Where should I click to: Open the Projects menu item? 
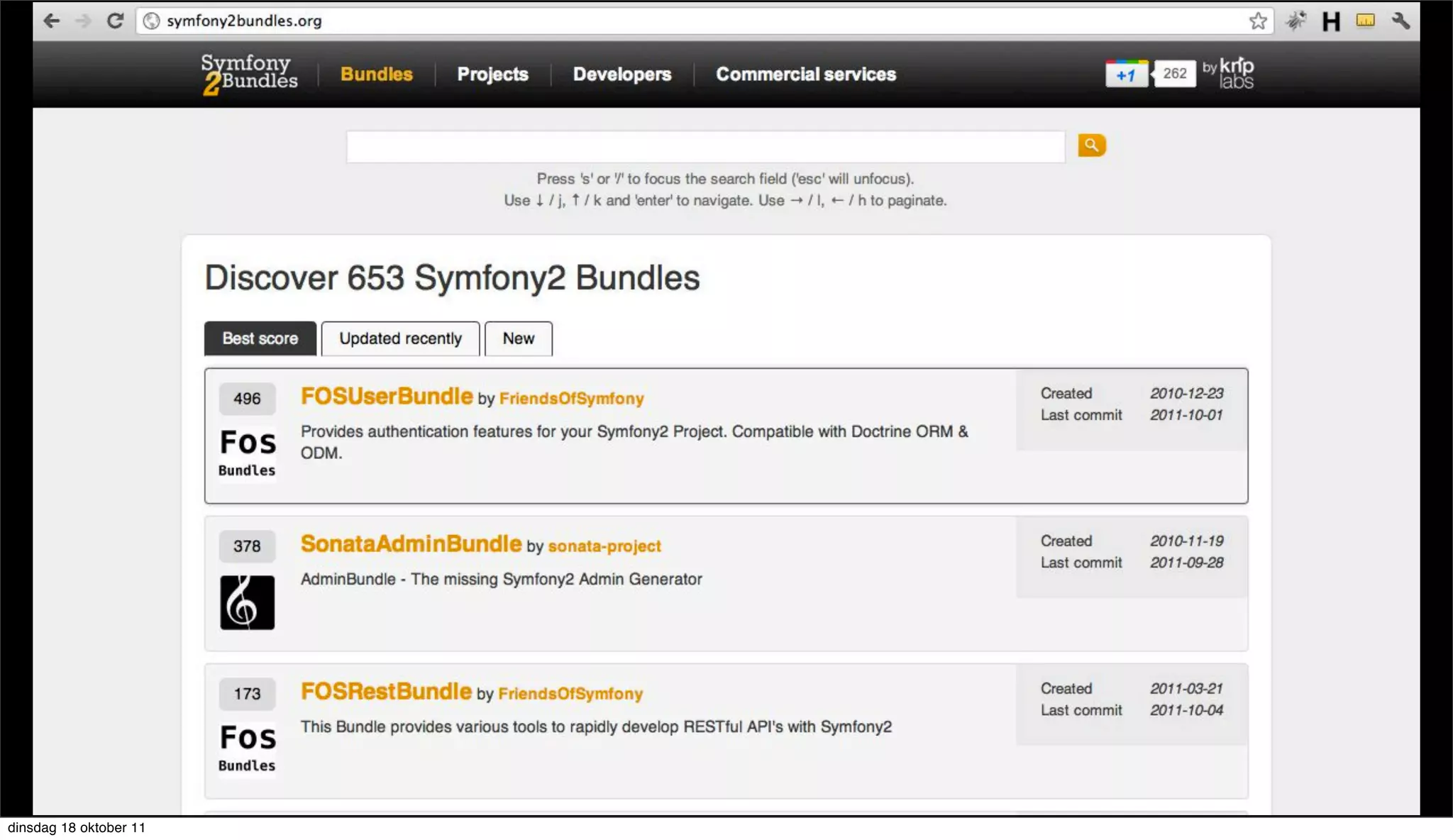(492, 74)
